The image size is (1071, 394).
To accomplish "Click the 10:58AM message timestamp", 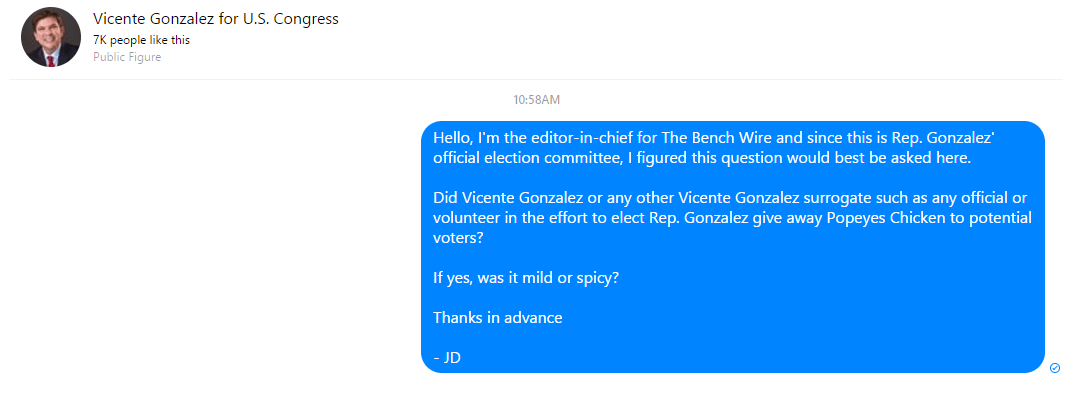I will (537, 100).
